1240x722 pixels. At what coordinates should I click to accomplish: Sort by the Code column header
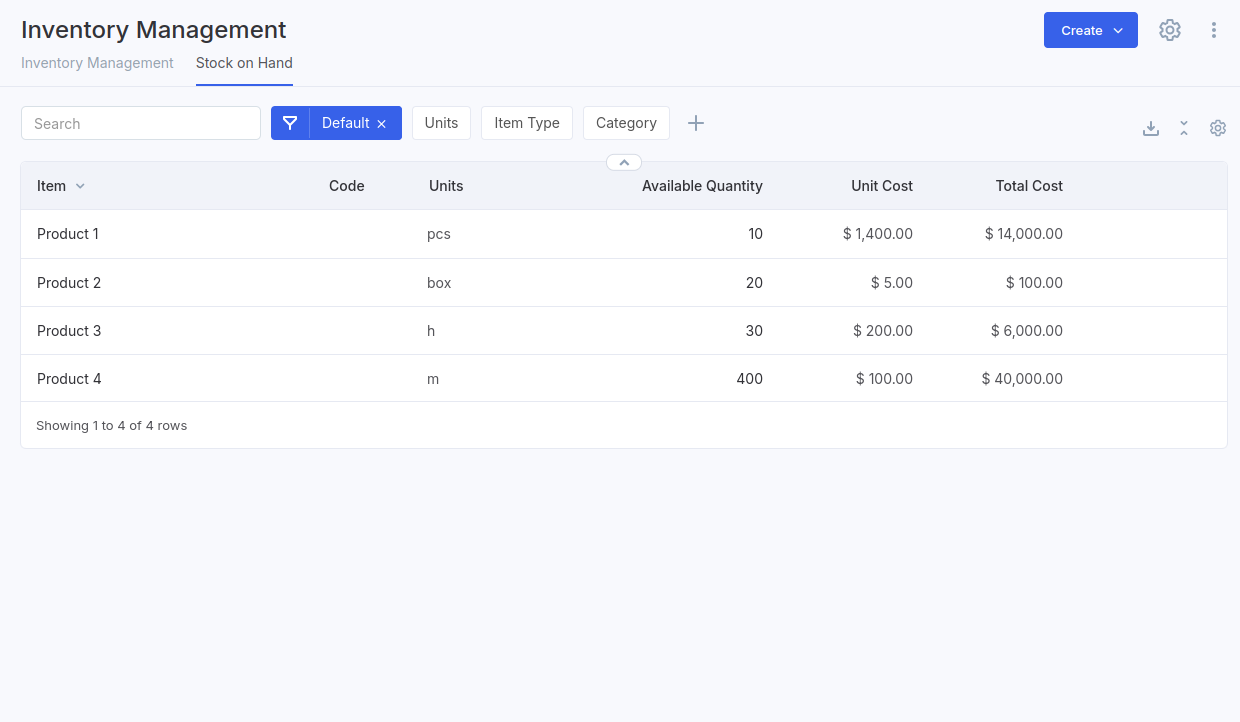(347, 186)
